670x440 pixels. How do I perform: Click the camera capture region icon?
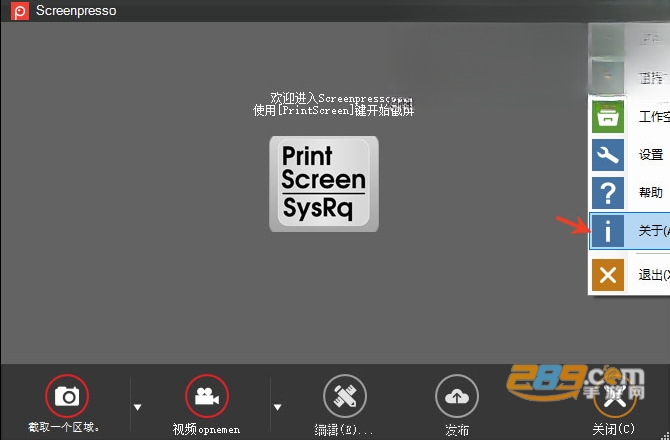pyautogui.click(x=67, y=396)
